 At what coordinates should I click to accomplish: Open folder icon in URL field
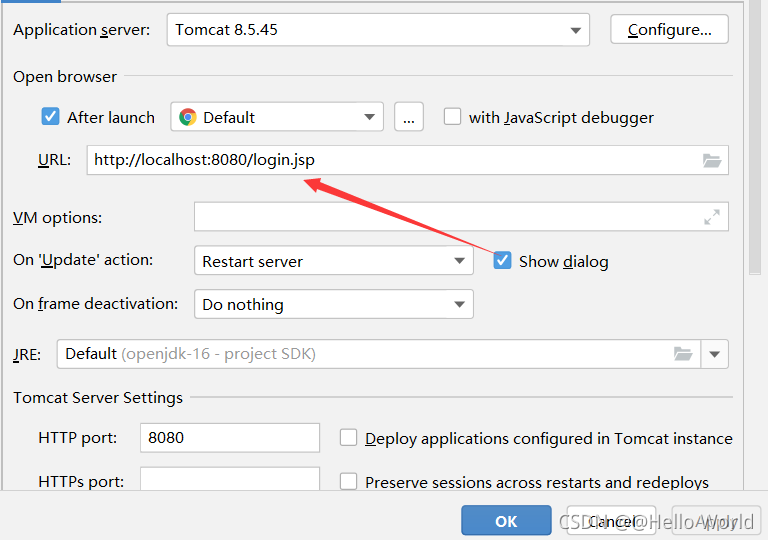click(x=712, y=160)
